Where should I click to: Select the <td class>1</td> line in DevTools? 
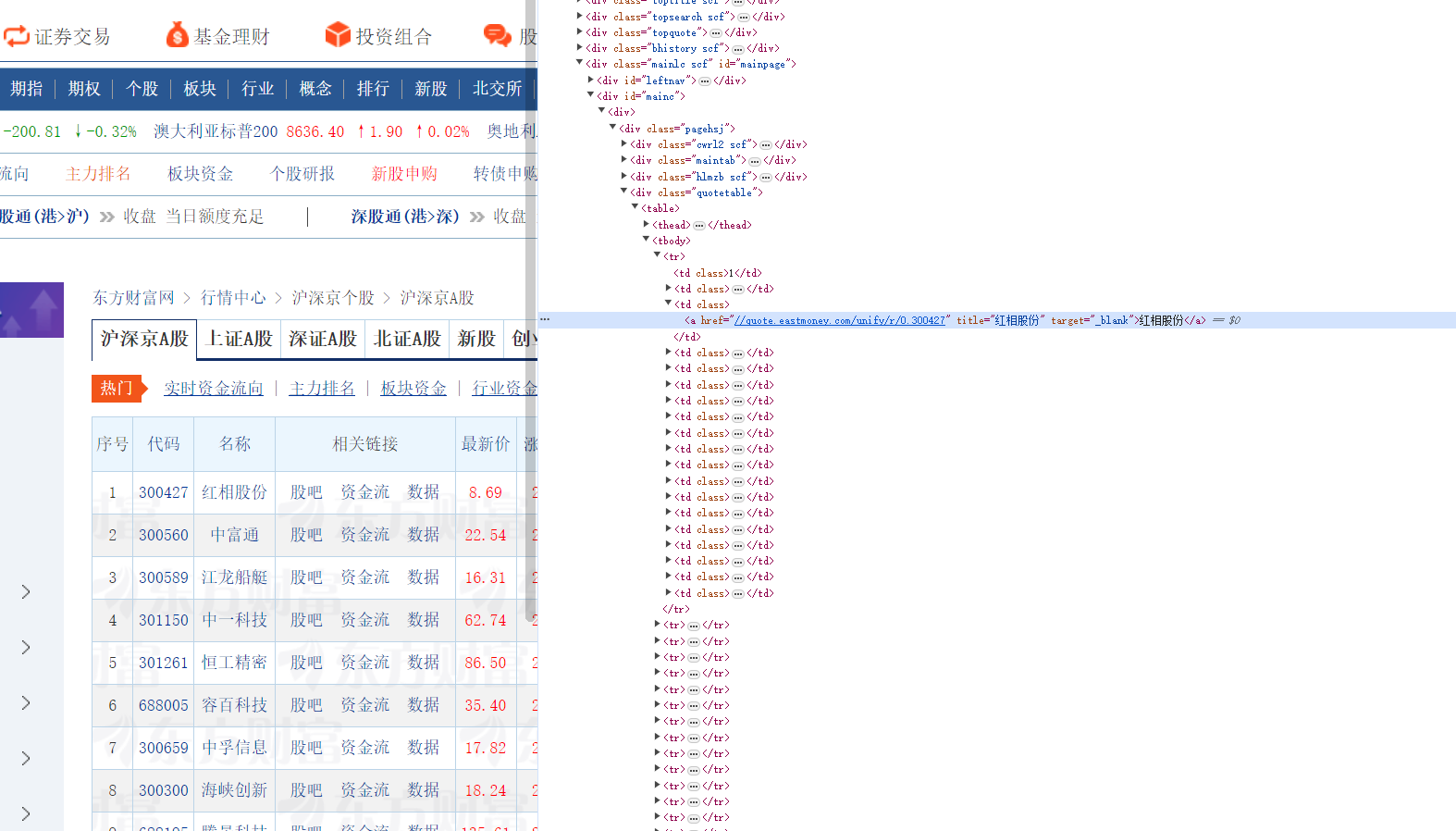coord(718,273)
